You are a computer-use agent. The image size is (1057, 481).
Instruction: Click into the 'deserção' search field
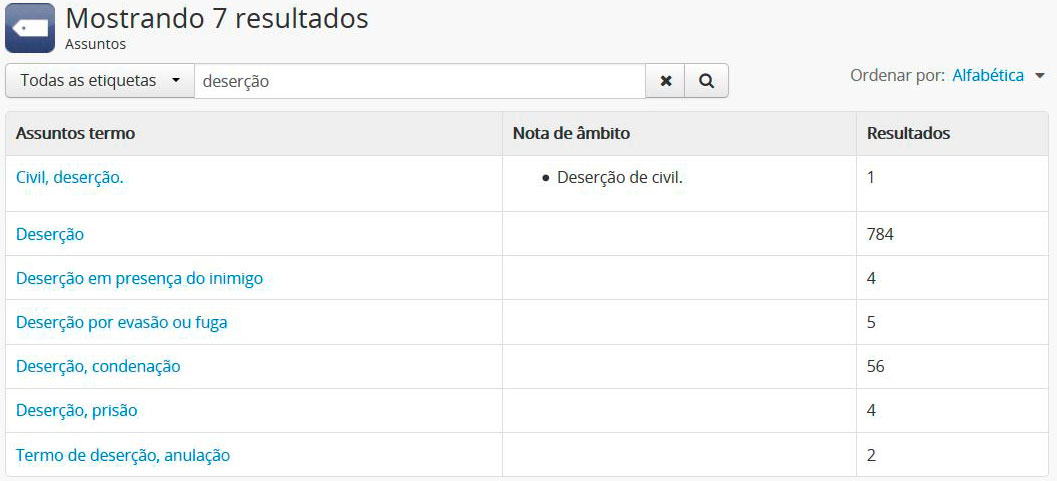(x=420, y=81)
